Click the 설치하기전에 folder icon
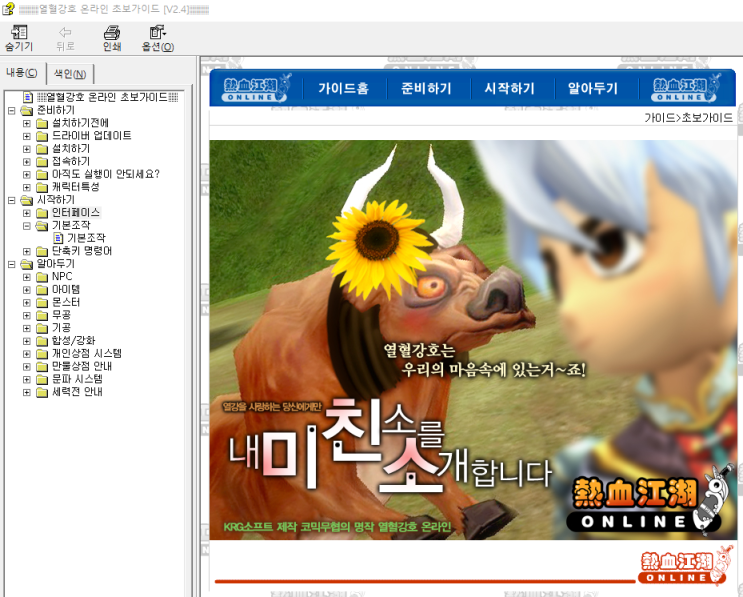This screenshot has width=743, height=597. (42, 123)
